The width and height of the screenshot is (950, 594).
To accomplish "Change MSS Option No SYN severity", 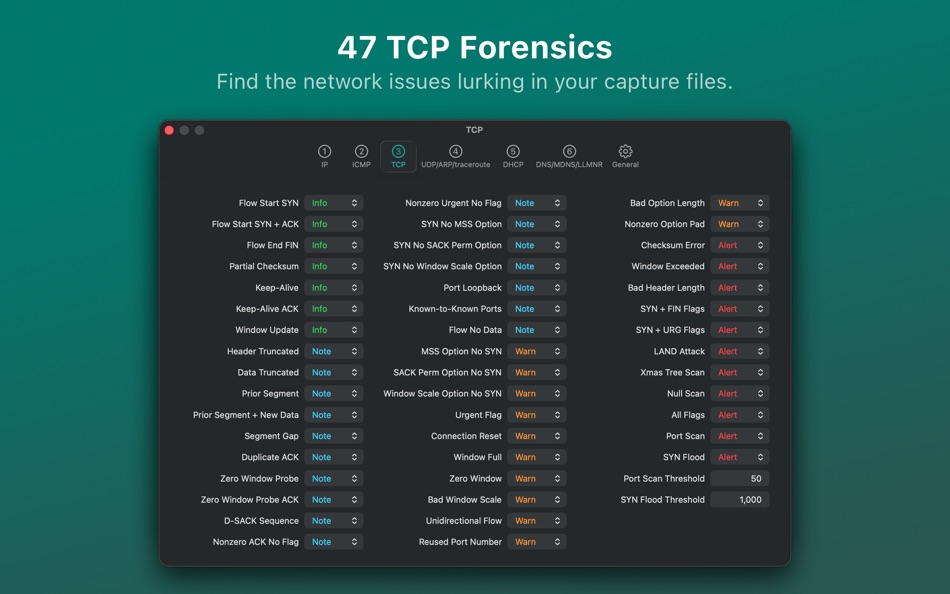I will (x=537, y=351).
